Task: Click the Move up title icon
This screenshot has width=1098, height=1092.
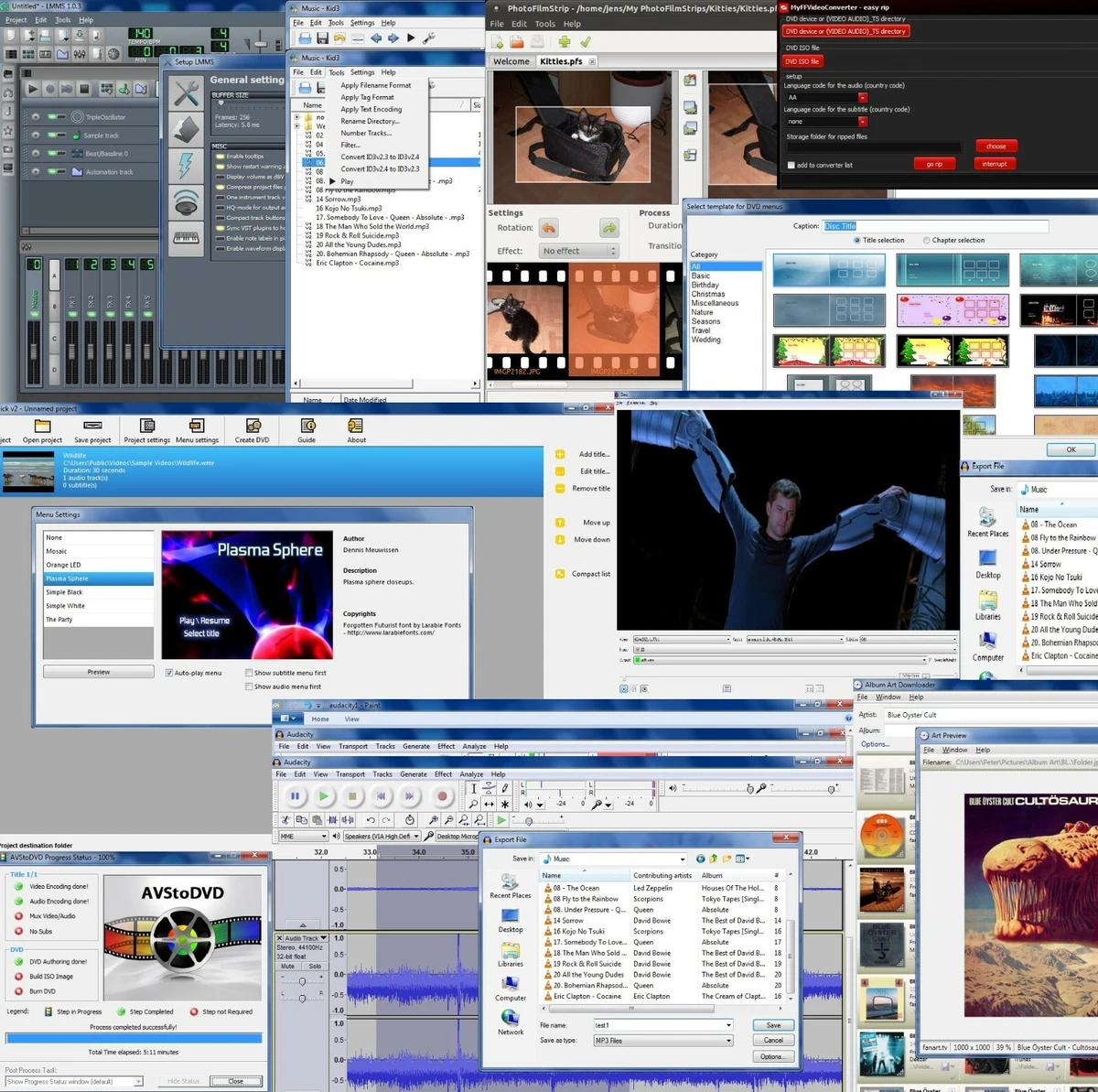Action: (560, 523)
